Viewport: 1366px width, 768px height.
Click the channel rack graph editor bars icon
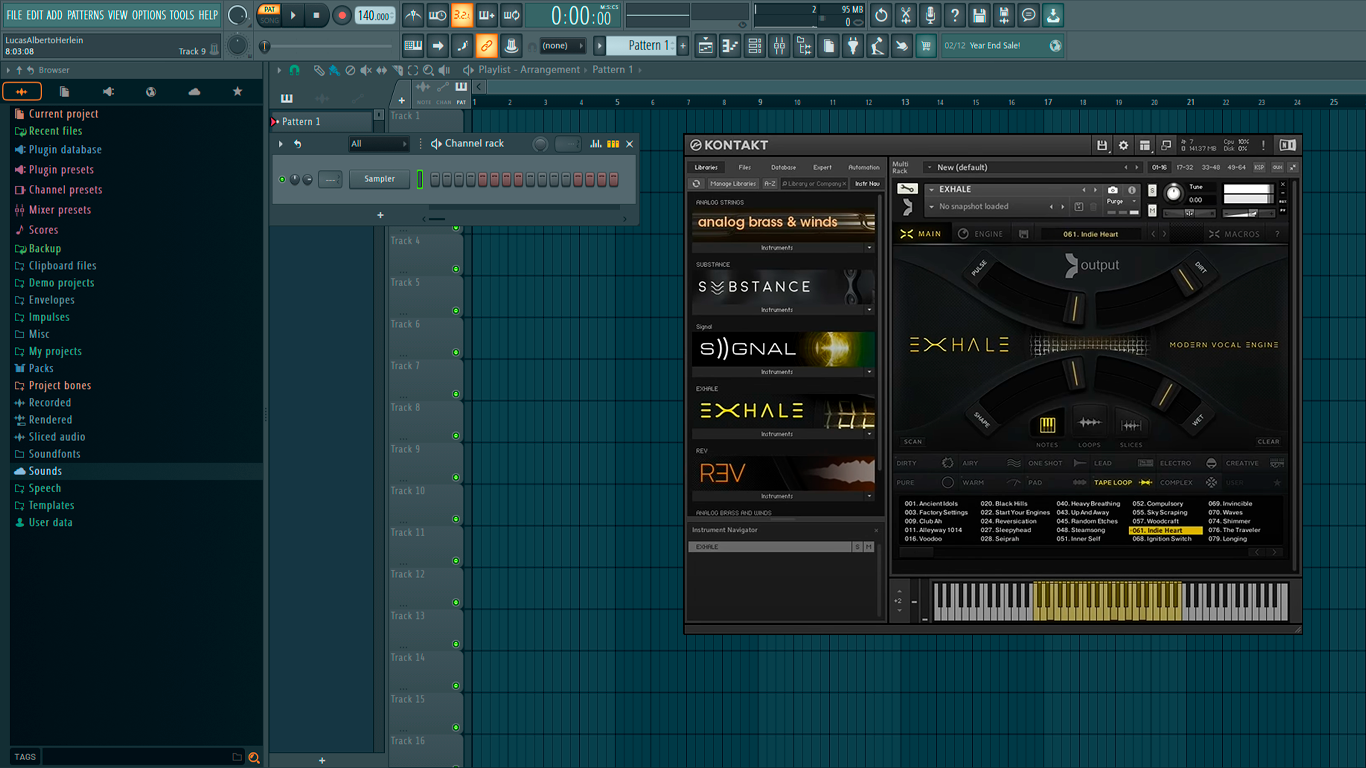596,144
